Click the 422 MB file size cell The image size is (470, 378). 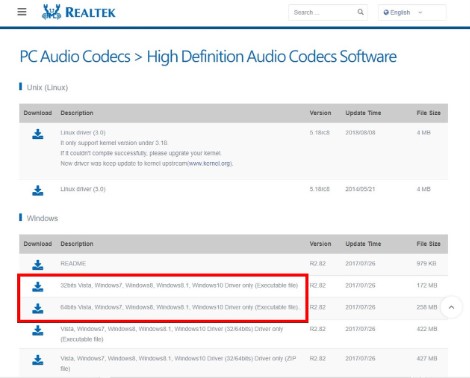427,329
